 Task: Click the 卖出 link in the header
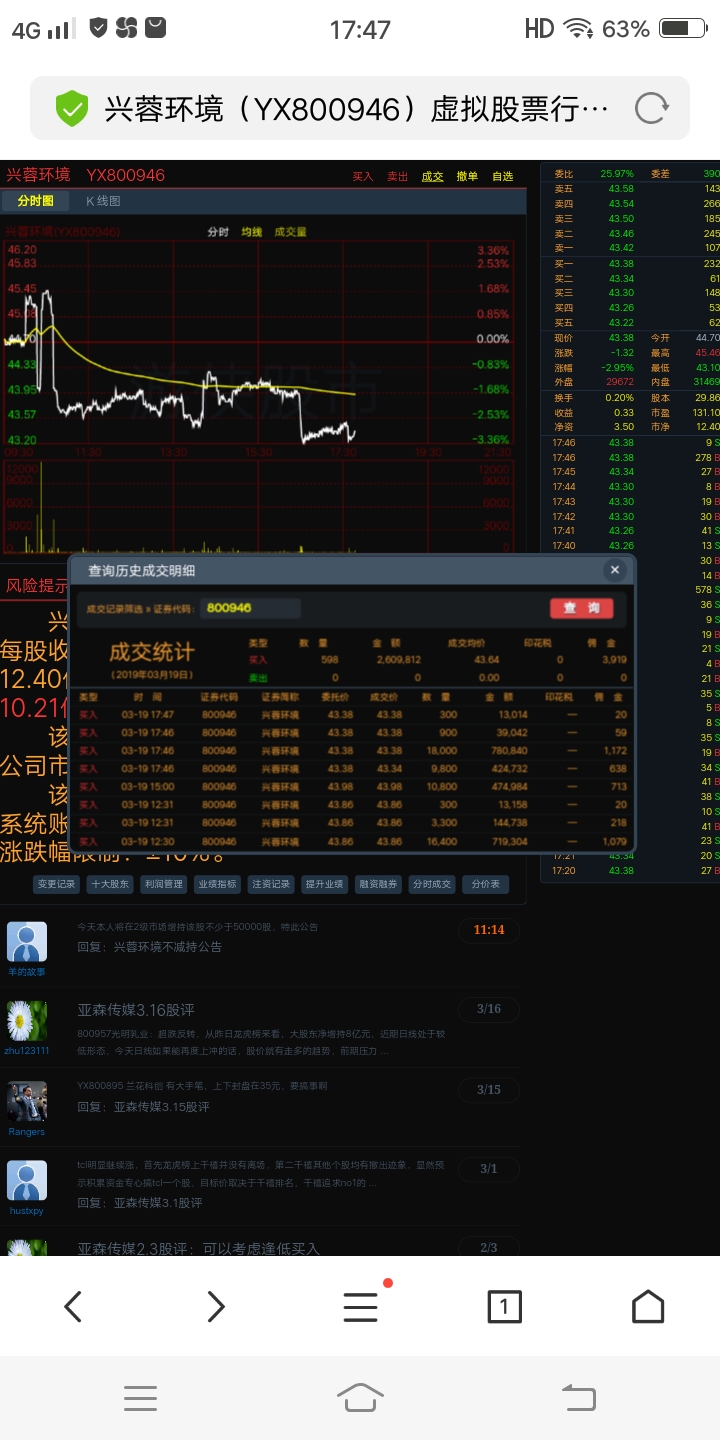click(x=397, y=177)
